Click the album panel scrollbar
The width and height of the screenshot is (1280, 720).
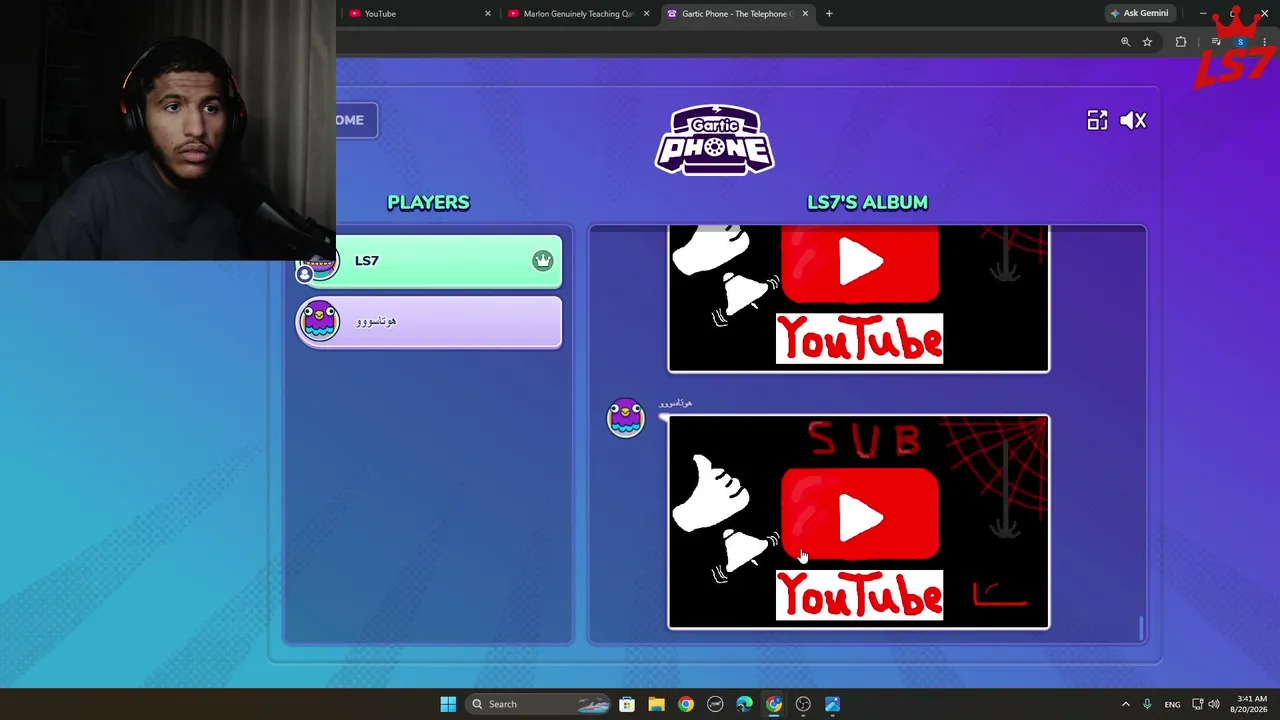pos(1141,628)
